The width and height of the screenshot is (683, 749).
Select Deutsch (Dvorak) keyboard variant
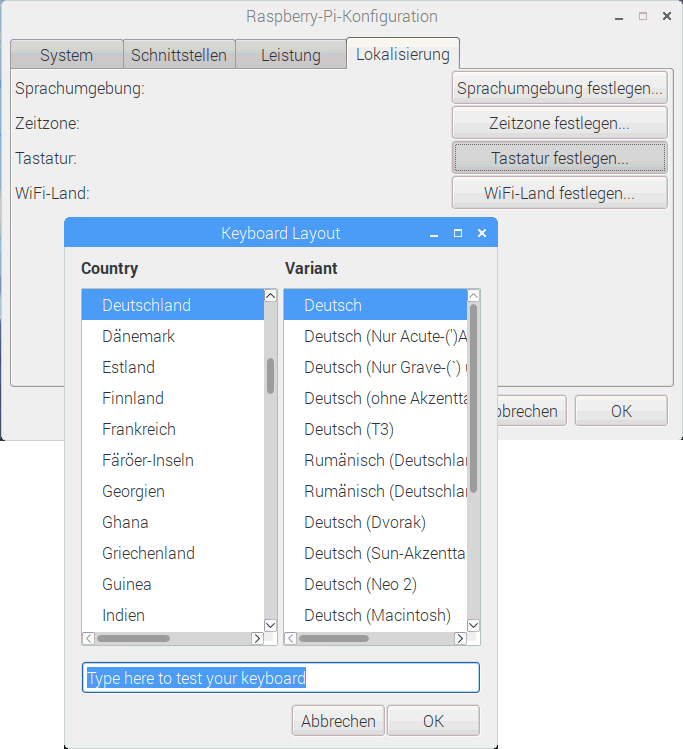365,522
